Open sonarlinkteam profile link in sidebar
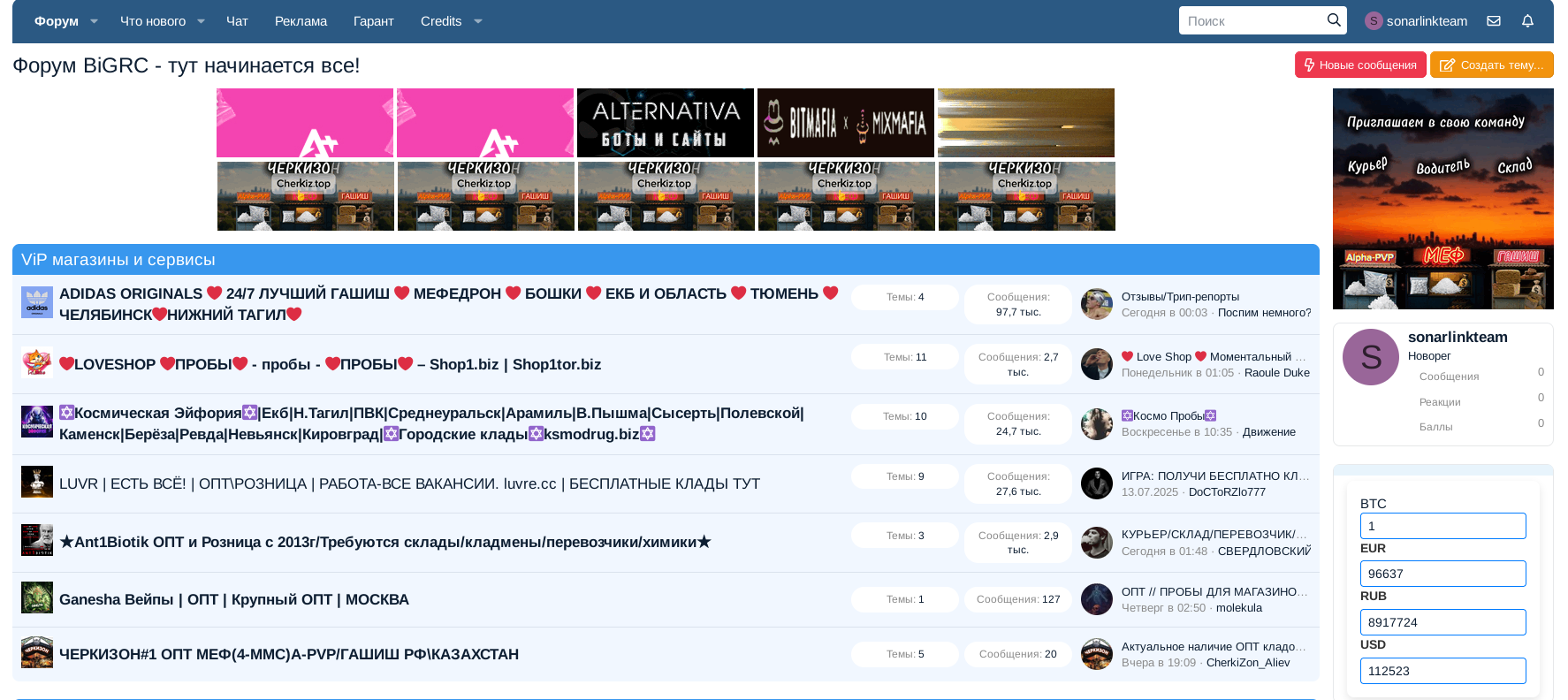The width and height of the screenshot is (1568, 700). click(x=1458, y=337)
